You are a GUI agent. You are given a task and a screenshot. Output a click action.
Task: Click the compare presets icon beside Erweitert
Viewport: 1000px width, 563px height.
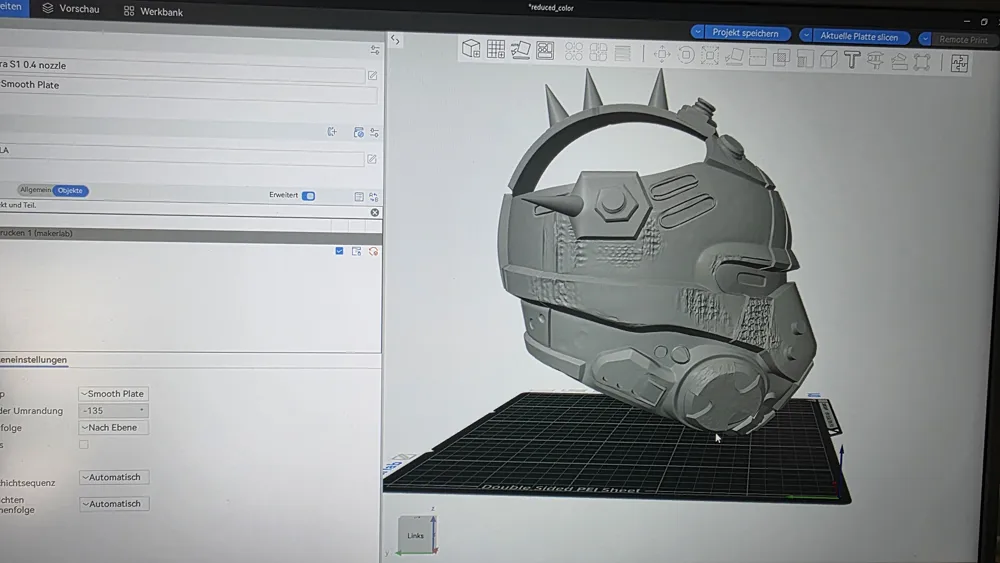coord(358,197)
